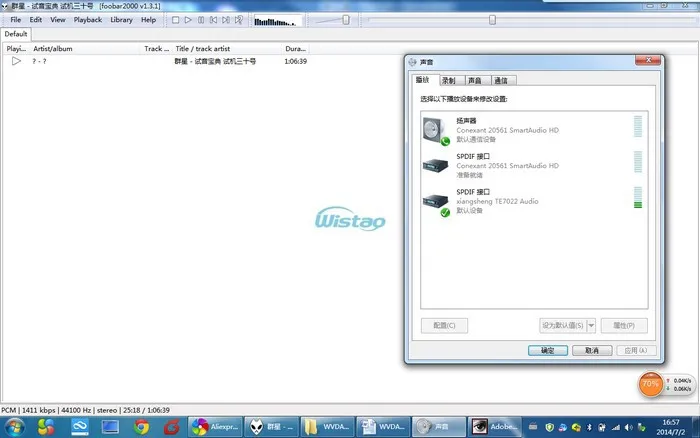
Task: Sort by Artist/album column header
Action: (85, 49)
